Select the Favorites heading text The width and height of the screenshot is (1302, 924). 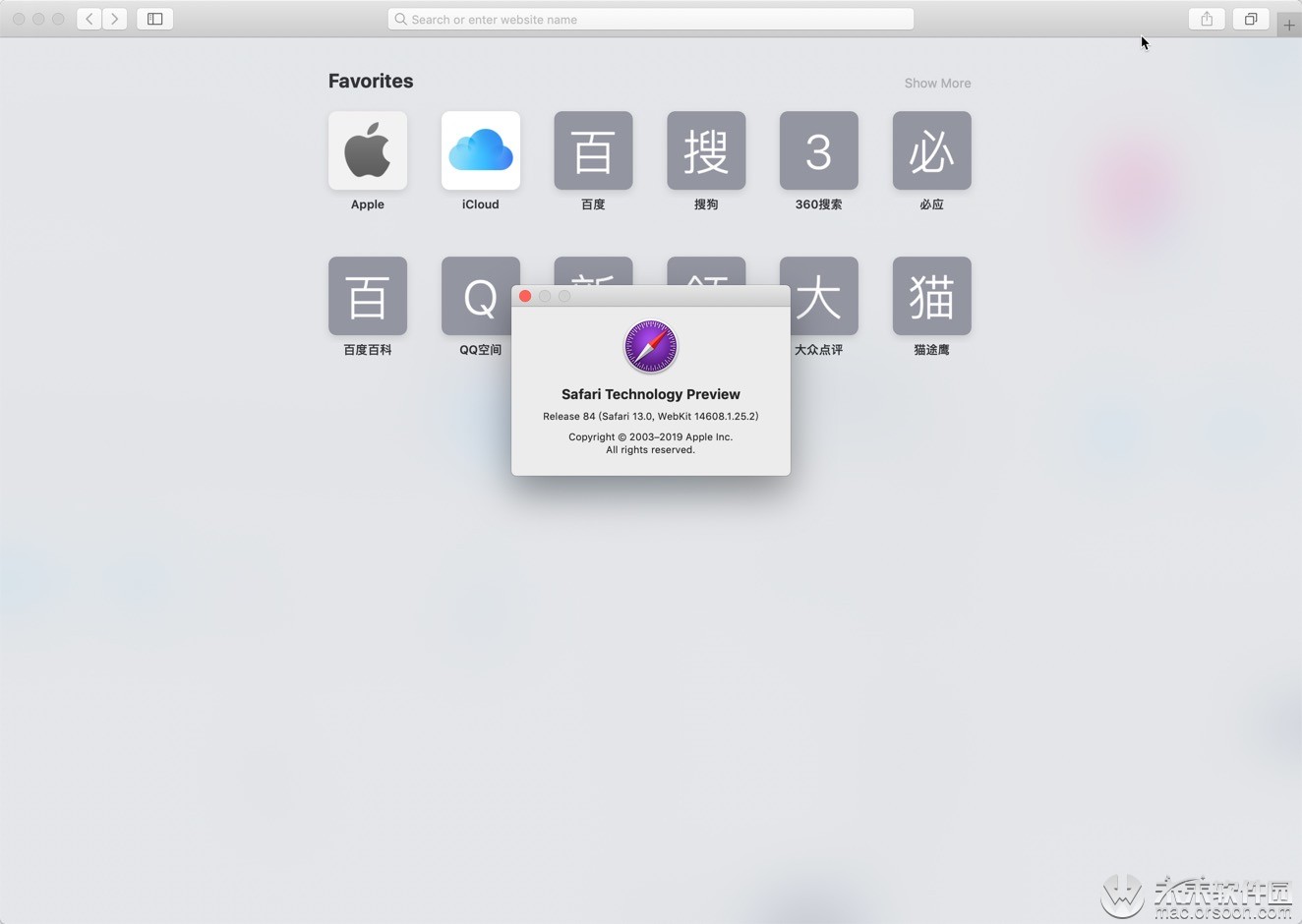(x=371, y=82)
